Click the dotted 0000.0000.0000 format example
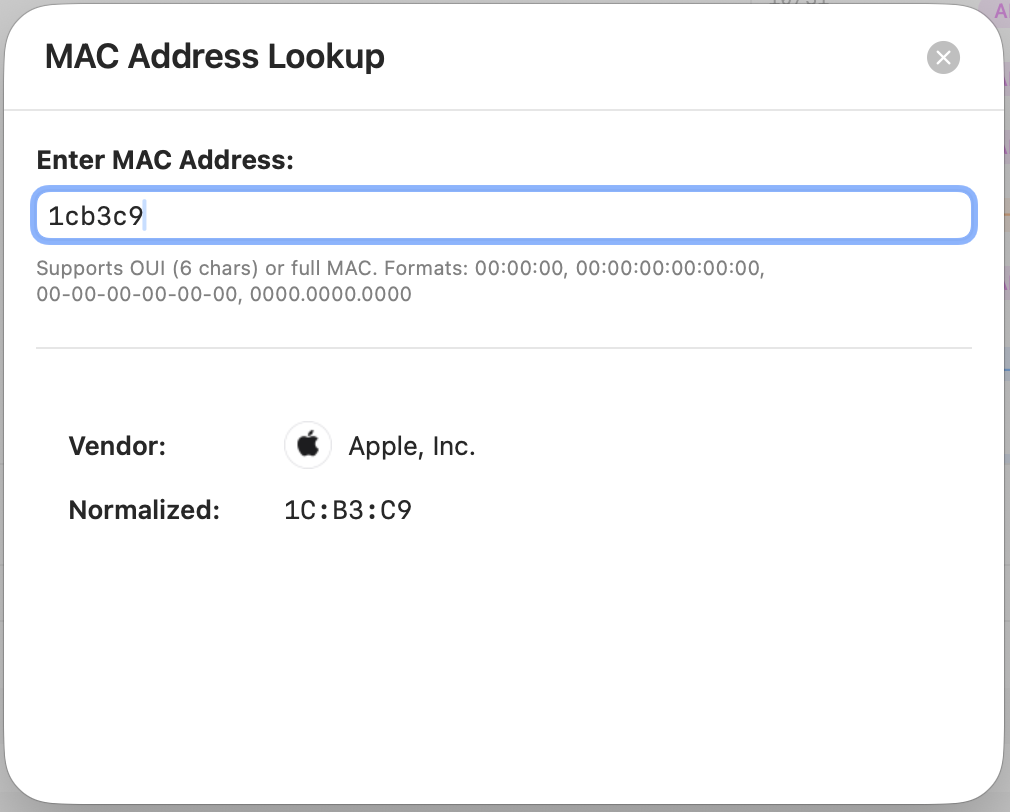1010x812 pixels. coord(329,295)
